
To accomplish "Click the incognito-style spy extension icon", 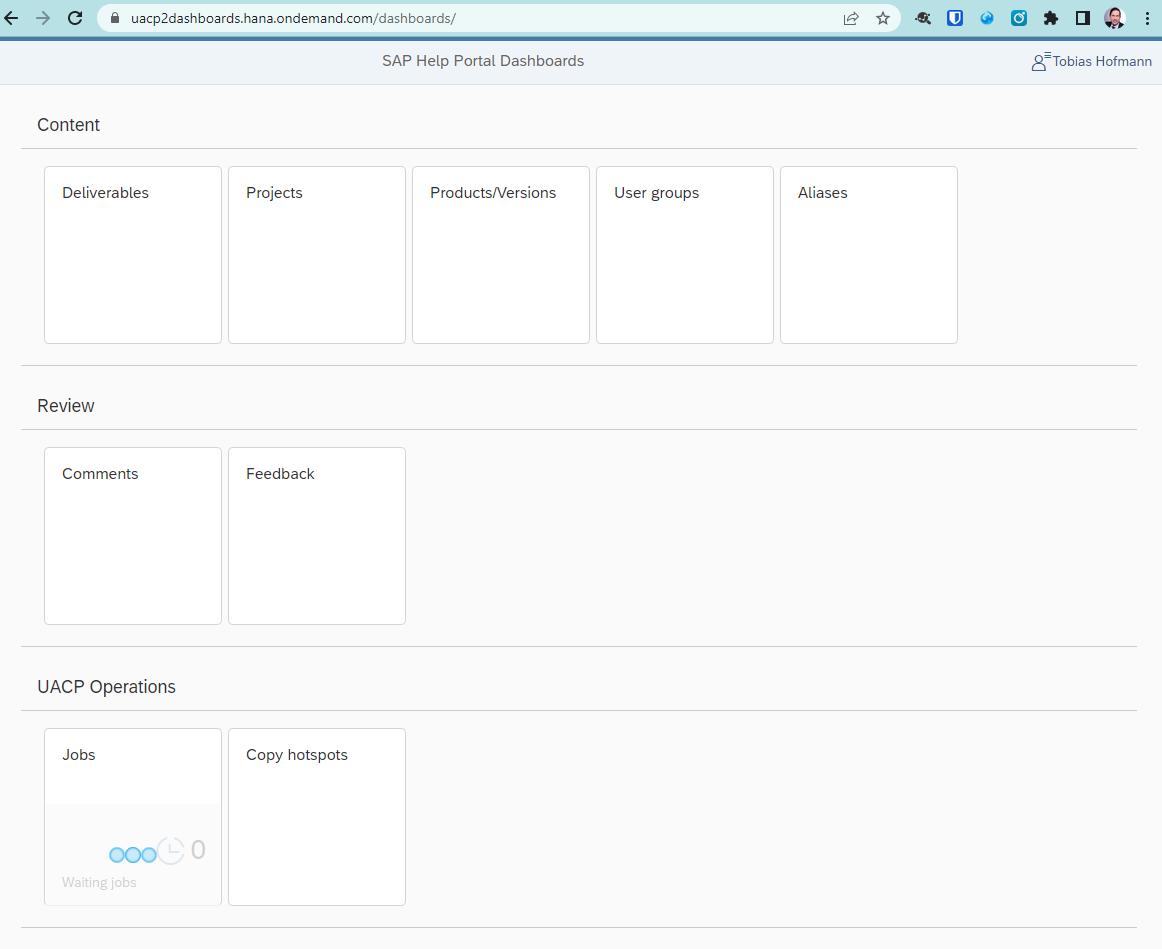I will [x=923, y=18].
